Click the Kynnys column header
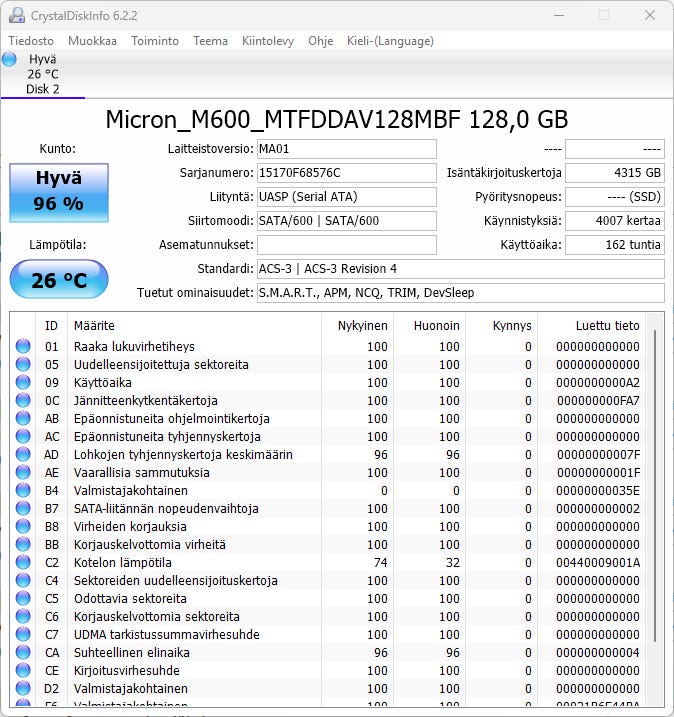This screenshot has height=717, width=674. pyautogui.click(x=501, y=326)
